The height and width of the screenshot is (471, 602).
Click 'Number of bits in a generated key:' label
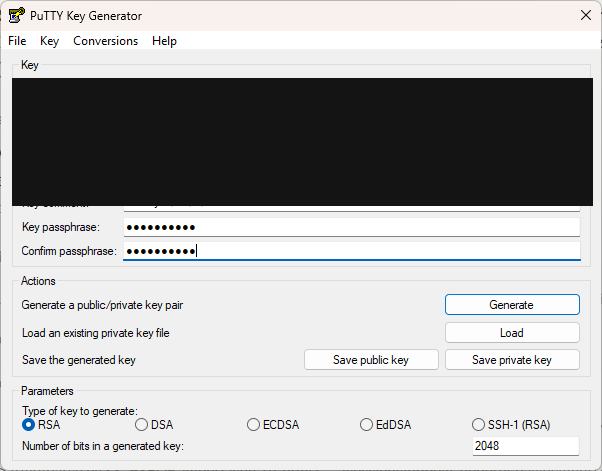click(103, 446)
